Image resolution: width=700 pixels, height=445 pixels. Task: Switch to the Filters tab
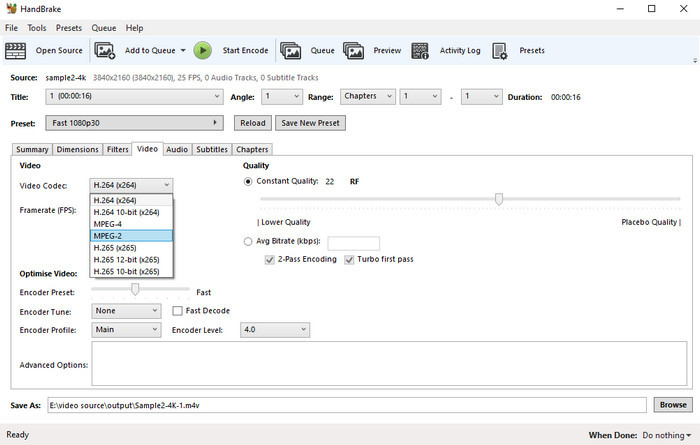click(117, 150)
